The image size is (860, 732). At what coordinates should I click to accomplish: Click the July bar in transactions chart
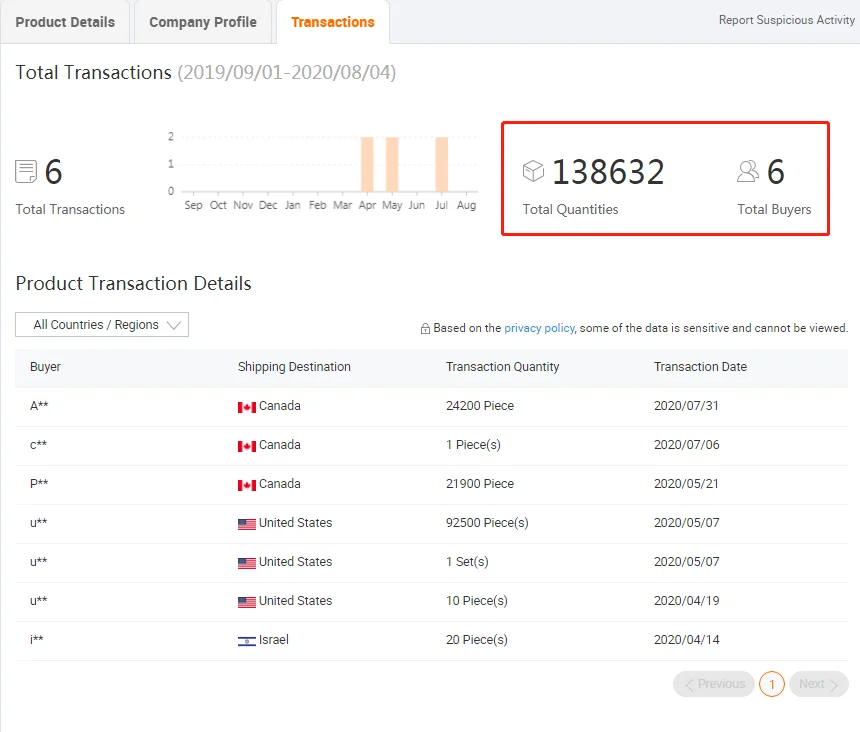441,164
